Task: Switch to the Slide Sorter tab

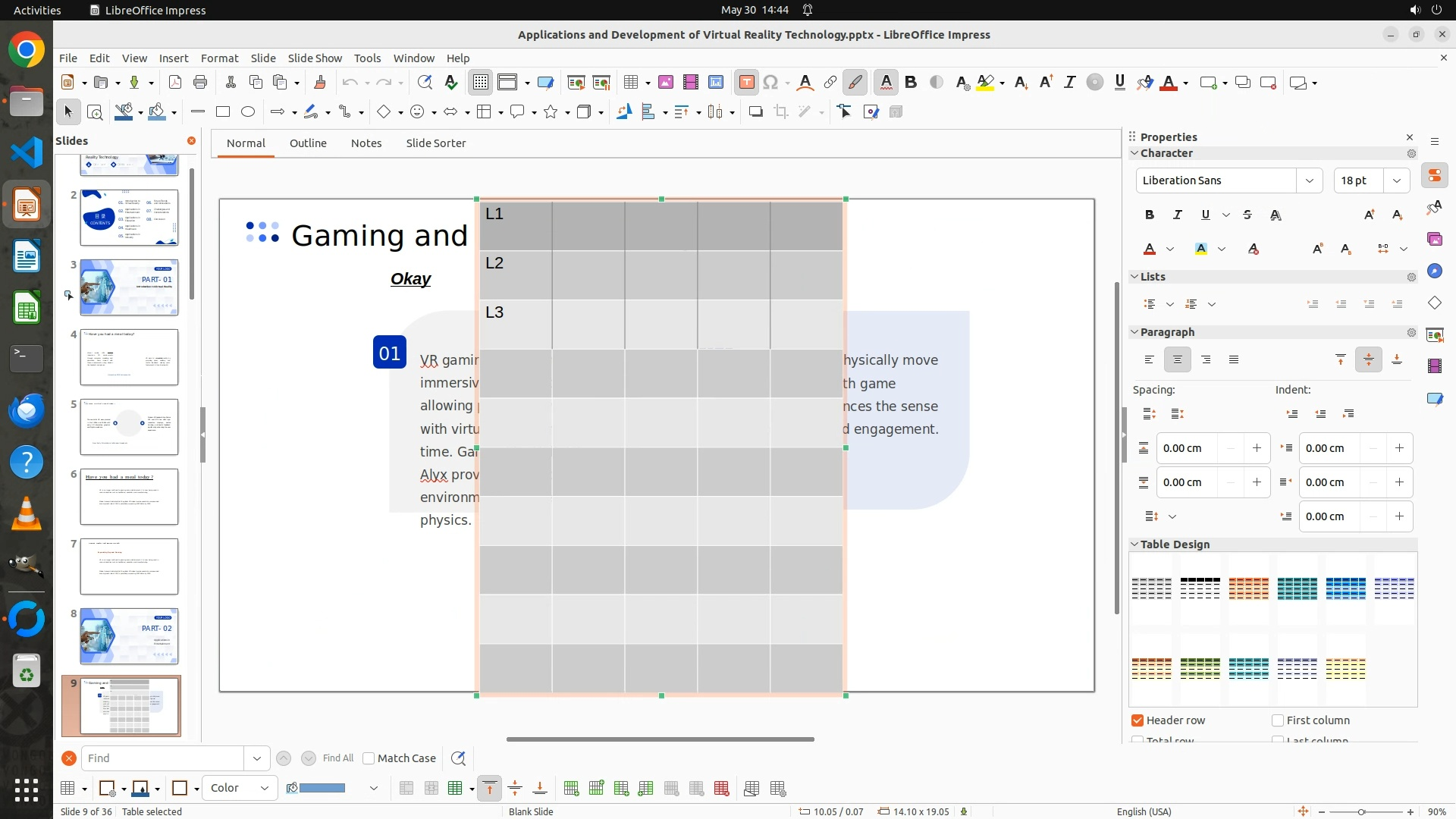Action: point(435,143)
